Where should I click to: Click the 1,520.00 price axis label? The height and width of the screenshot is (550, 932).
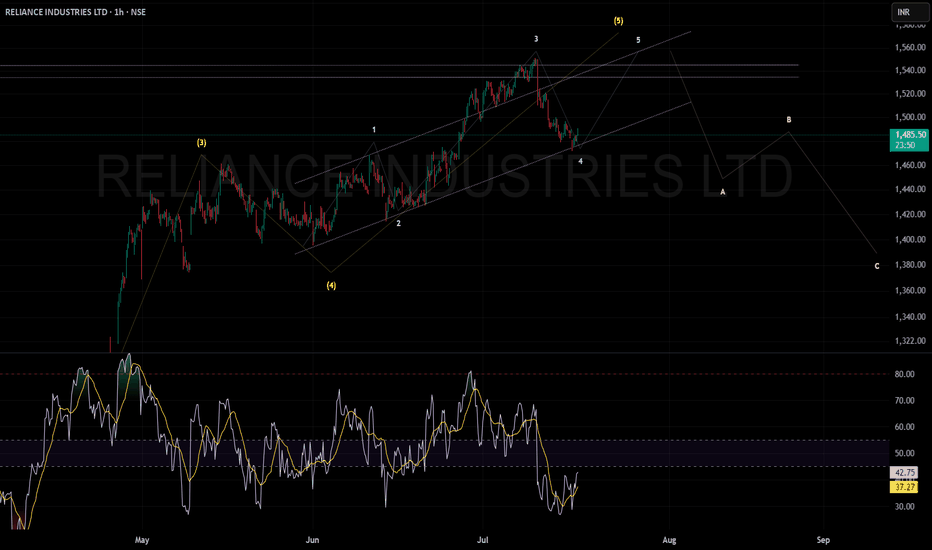click(x=910, y=93)
